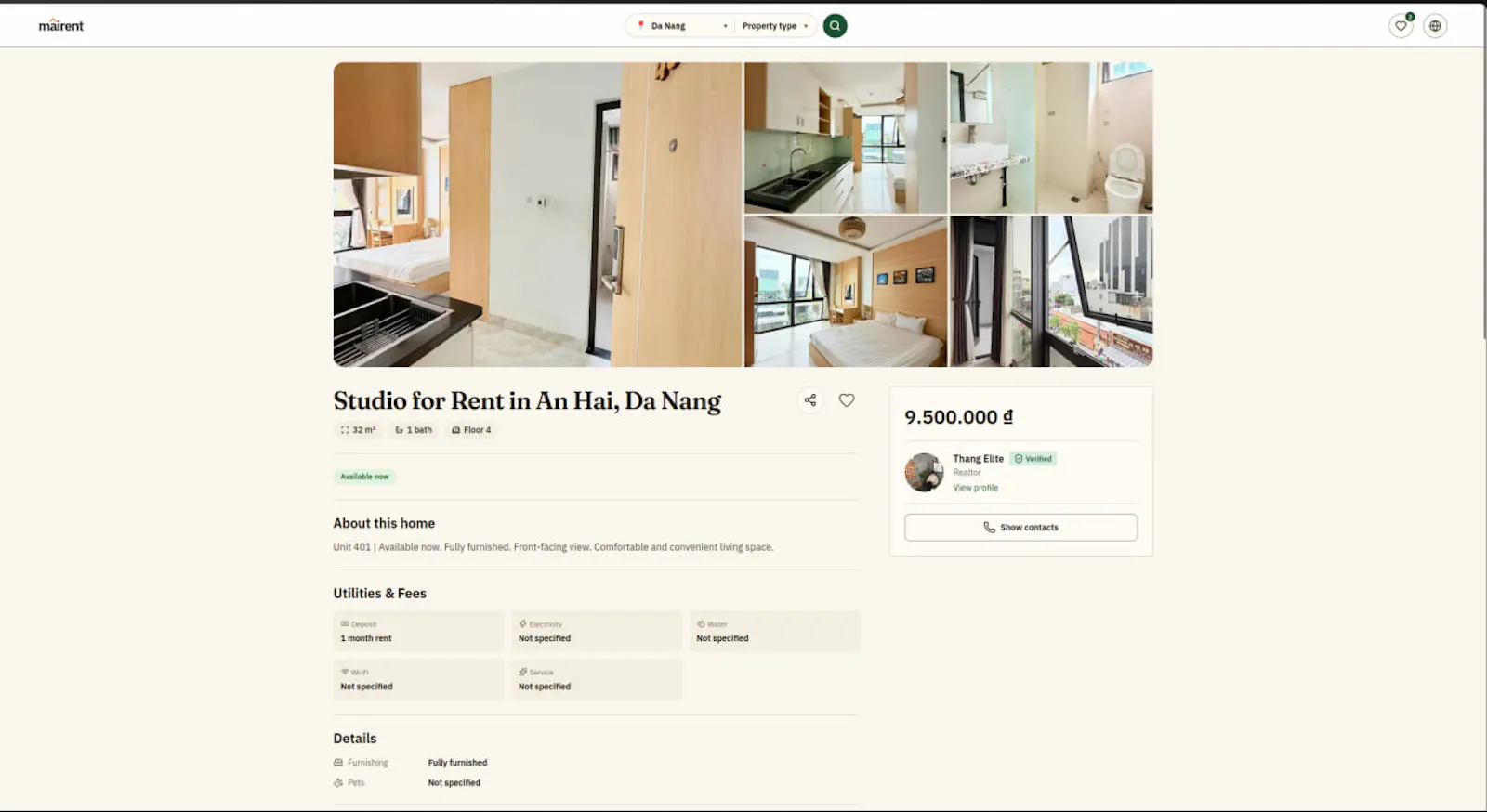Open saved favorites heart in header
The height and width of the screenshot is (812, 1487).
[1401, 26]
